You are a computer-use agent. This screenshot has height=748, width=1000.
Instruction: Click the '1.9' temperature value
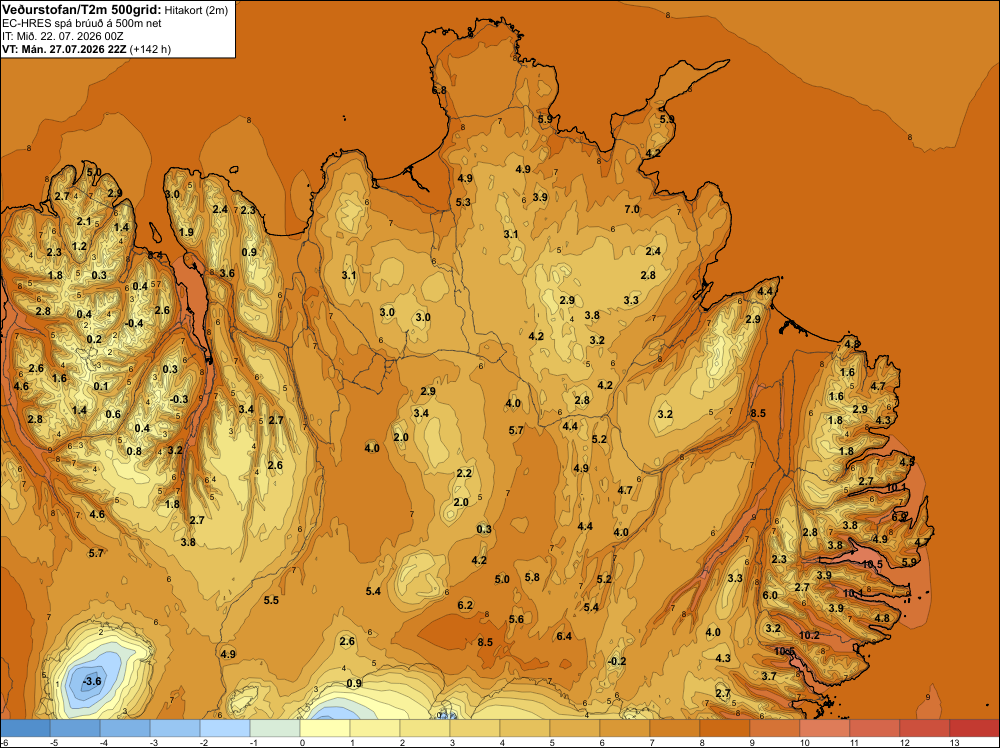[186, 232]
